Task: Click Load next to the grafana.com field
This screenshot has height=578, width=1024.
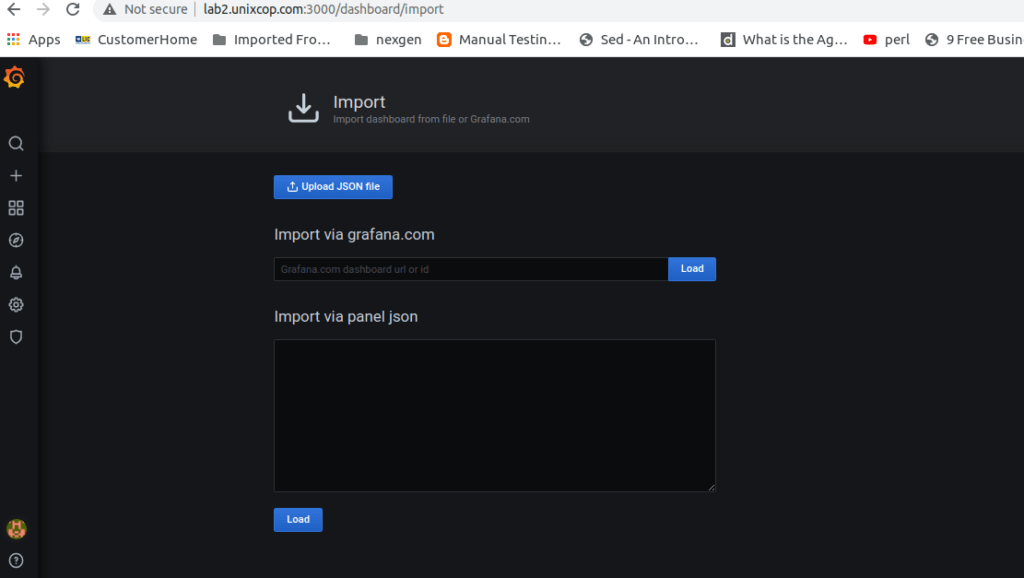Action: click(x=692, y=269)
